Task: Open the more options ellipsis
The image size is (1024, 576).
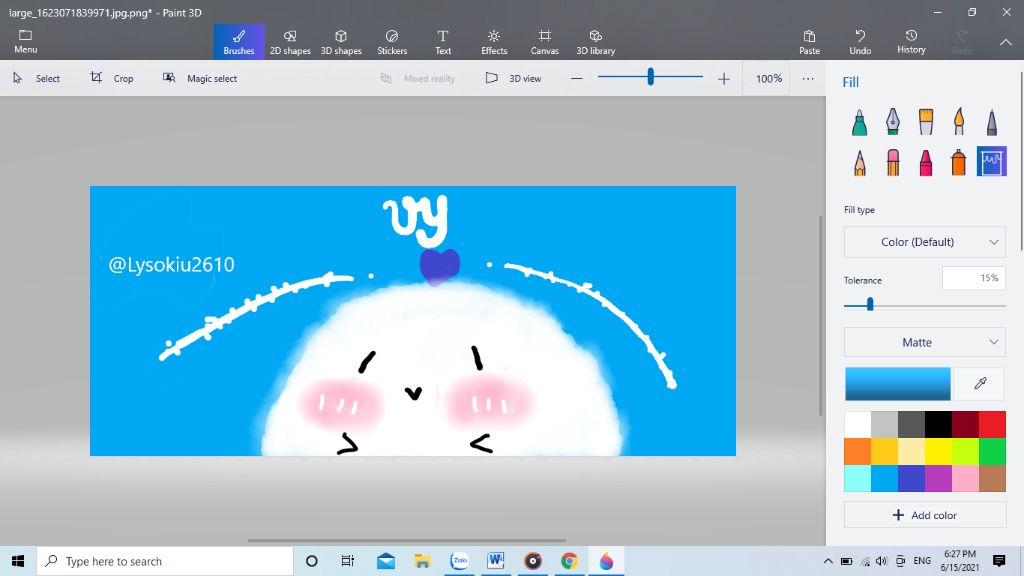Action: [x=808, y=78]
